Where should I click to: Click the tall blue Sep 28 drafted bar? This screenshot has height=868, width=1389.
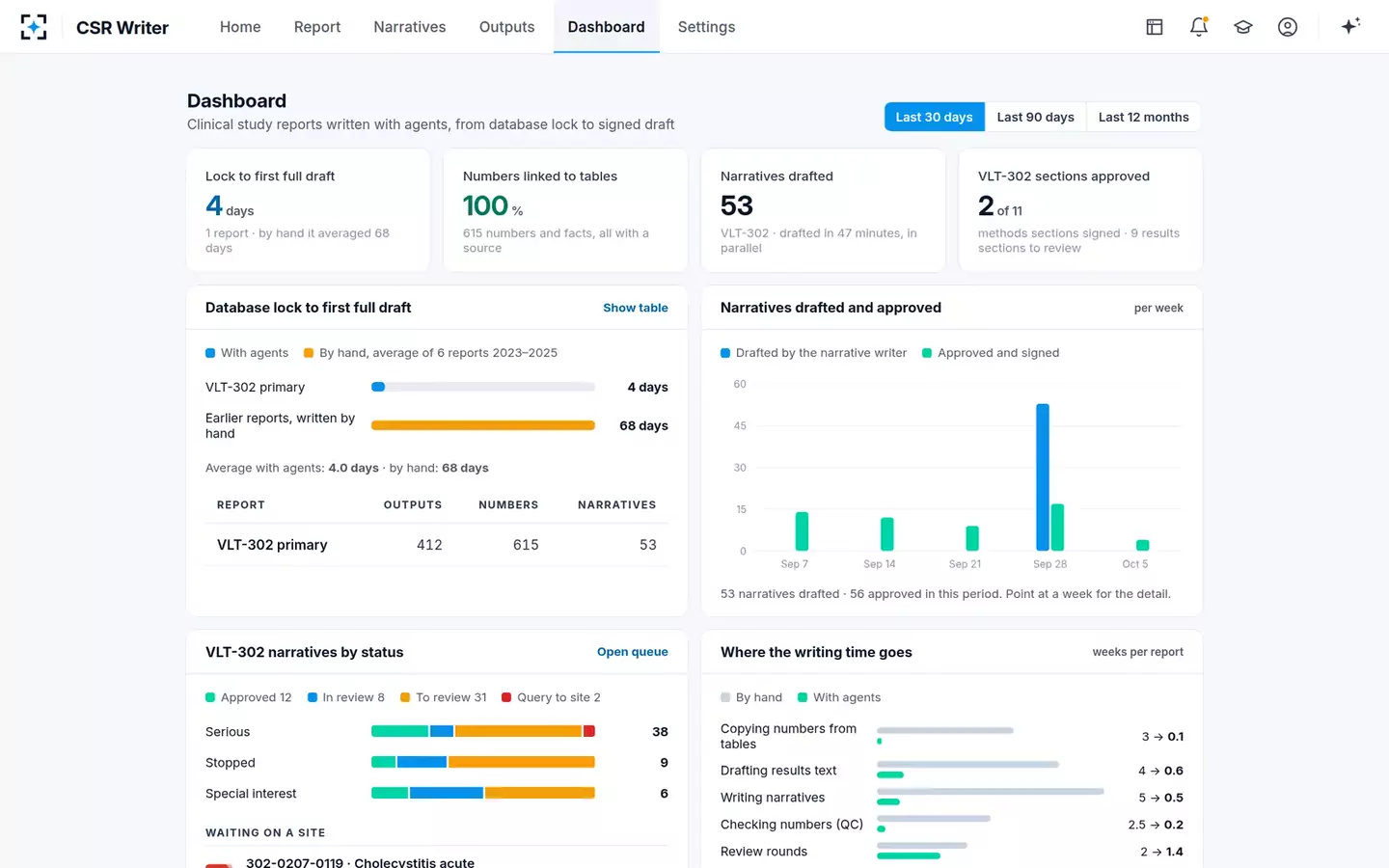point(1043,477)
